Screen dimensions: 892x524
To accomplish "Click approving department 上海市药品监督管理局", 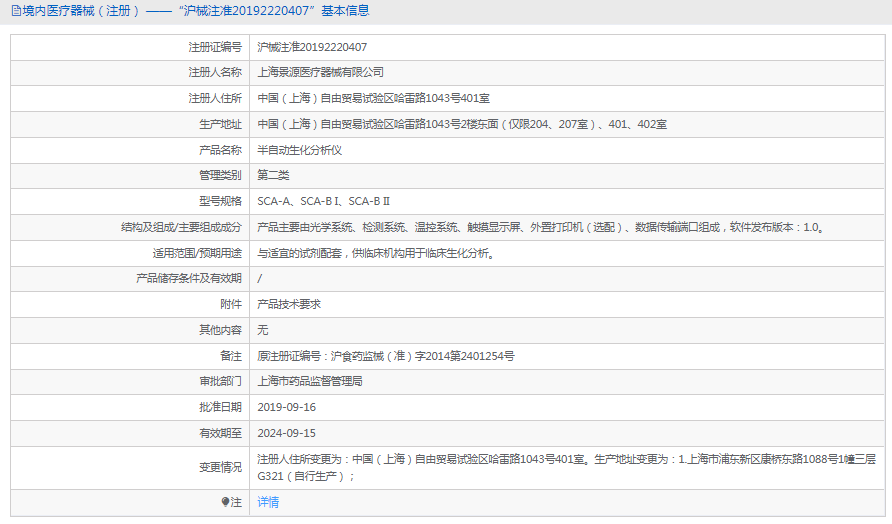I will pyautogui.click(x=309, y=381).
